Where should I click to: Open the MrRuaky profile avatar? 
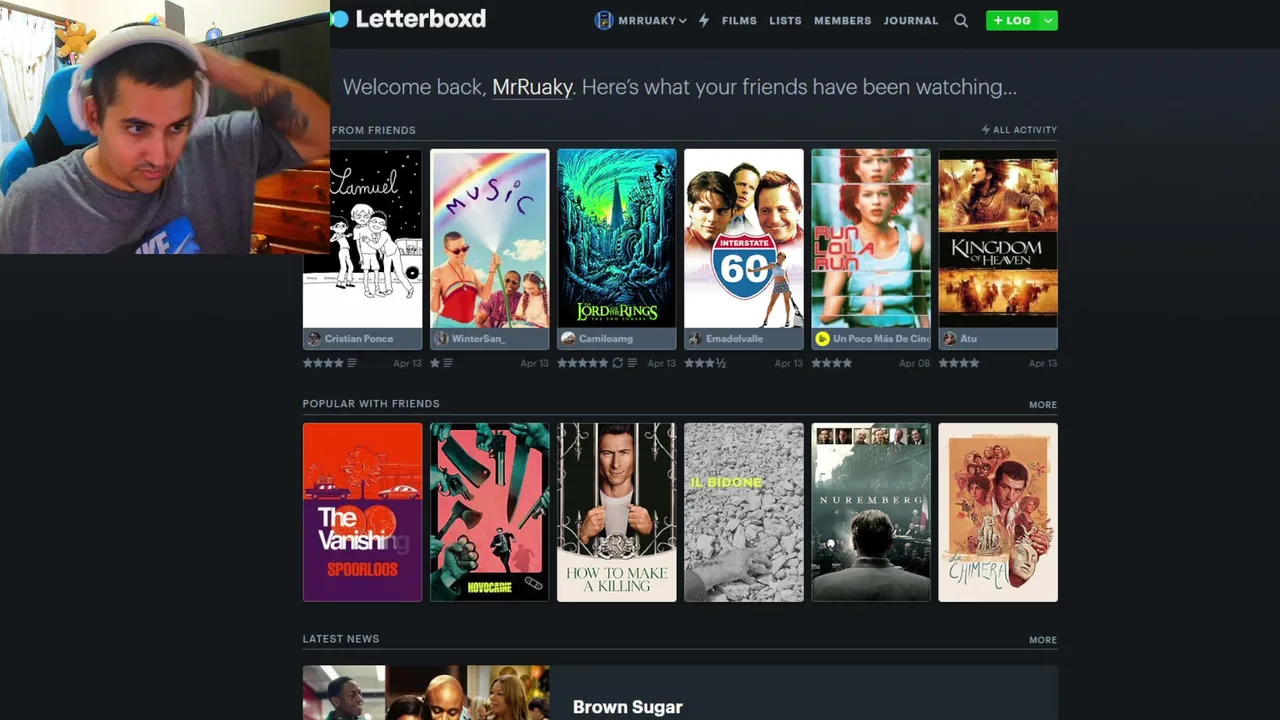coord(603,20)
